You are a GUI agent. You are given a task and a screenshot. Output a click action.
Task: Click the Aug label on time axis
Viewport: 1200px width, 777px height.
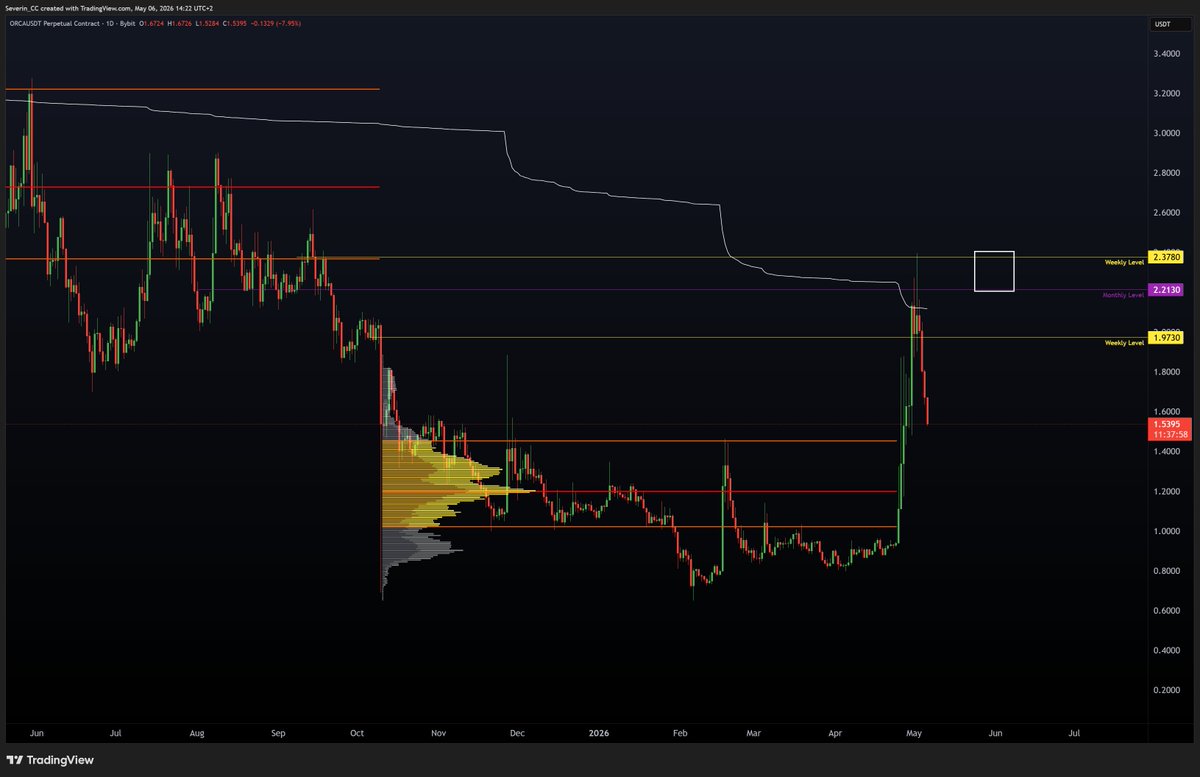tap(196, 734)
